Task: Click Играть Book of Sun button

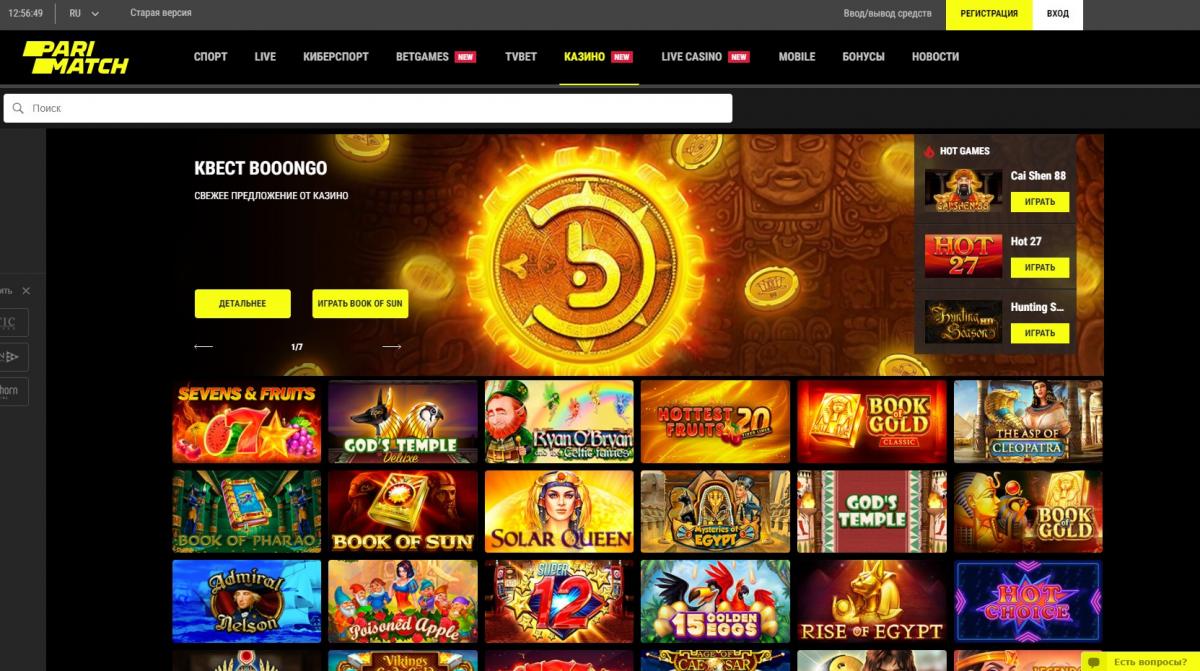Action: 360,303
